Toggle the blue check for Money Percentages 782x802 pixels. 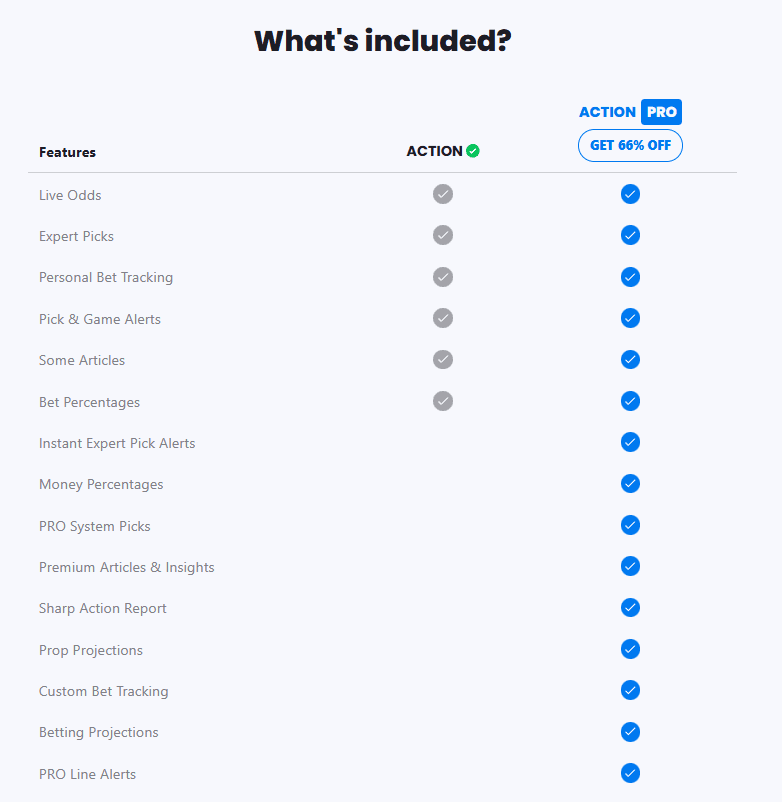coord(630,483)
